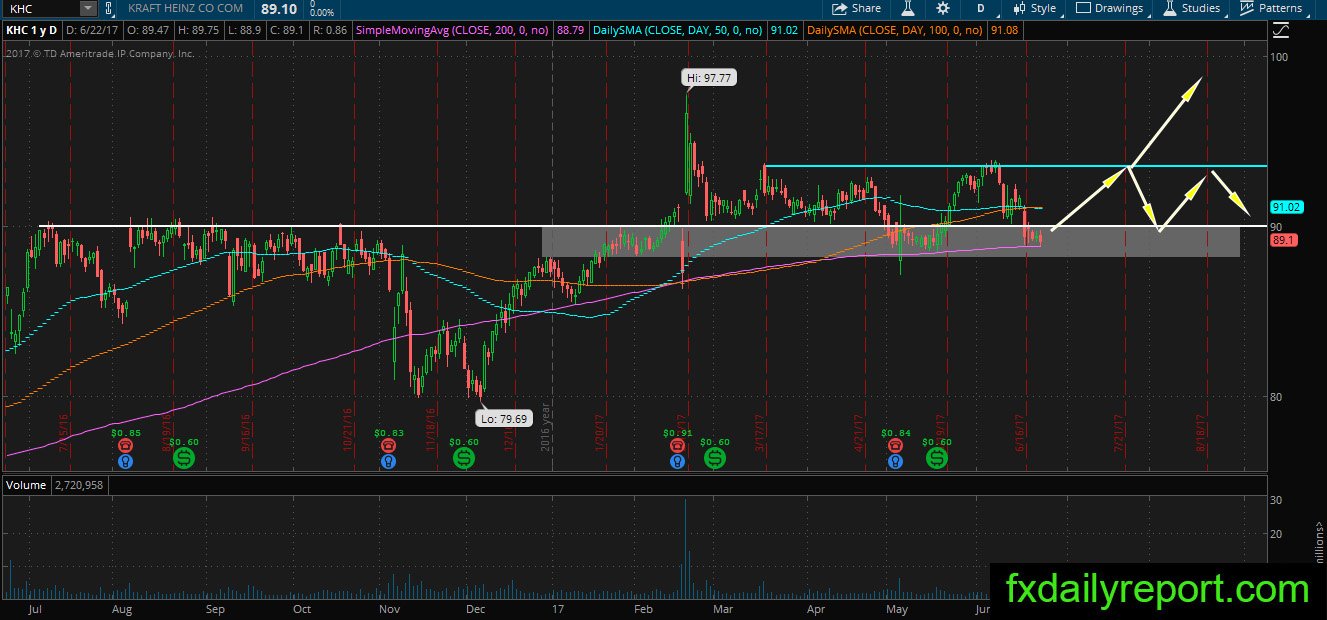Click the Volume subgraph label
This screenshot has width=1327, height=620.
click(26, 485)
